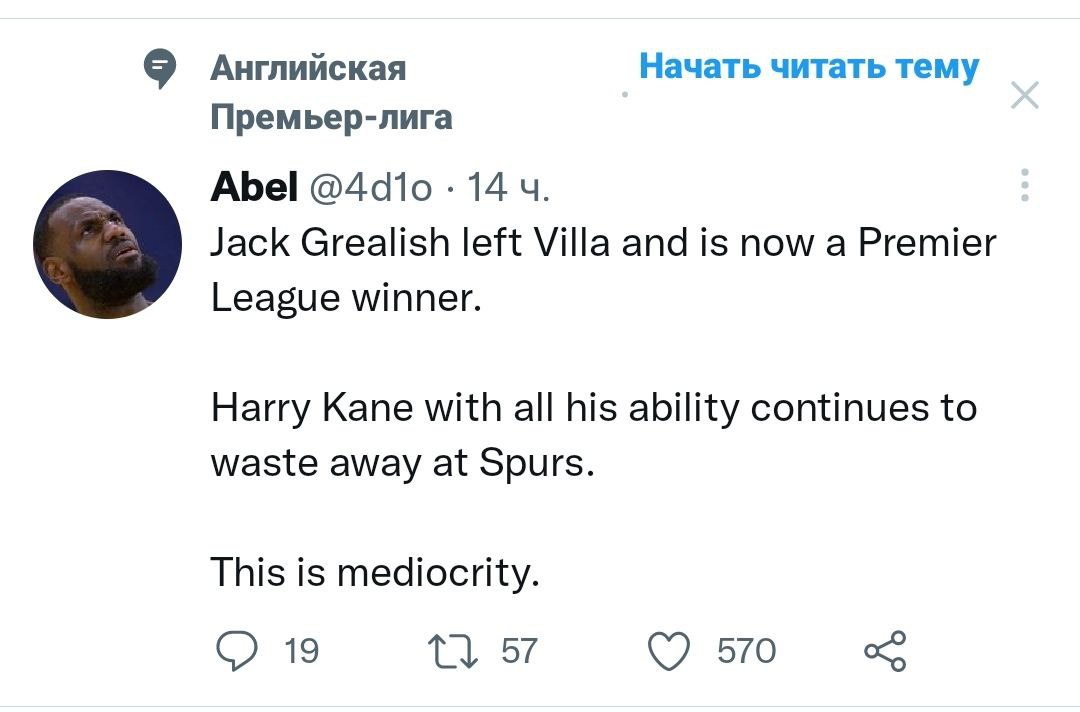Open the three-dot more options menu
The height and width of the screenshot is (712, 1080).
(x=1025, y=185)
